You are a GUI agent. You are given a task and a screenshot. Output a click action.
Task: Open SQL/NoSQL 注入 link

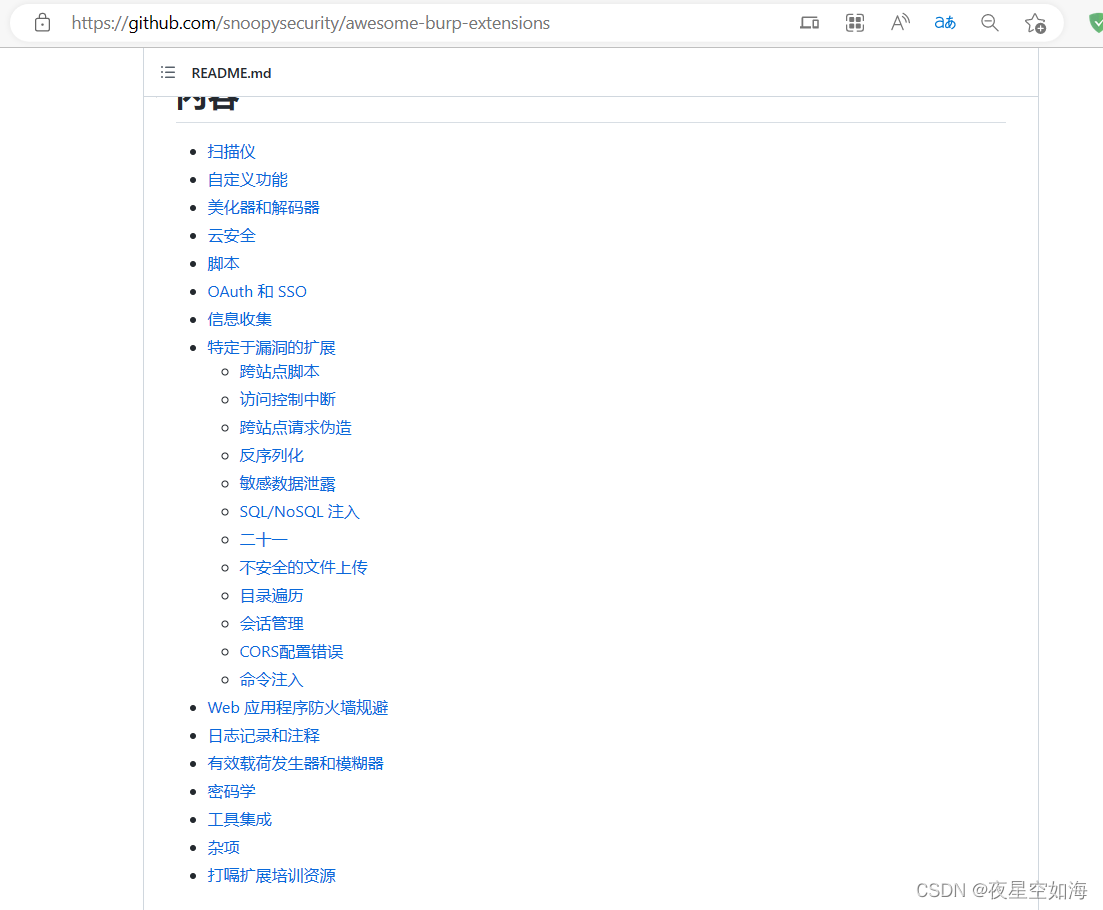point(300,512)
